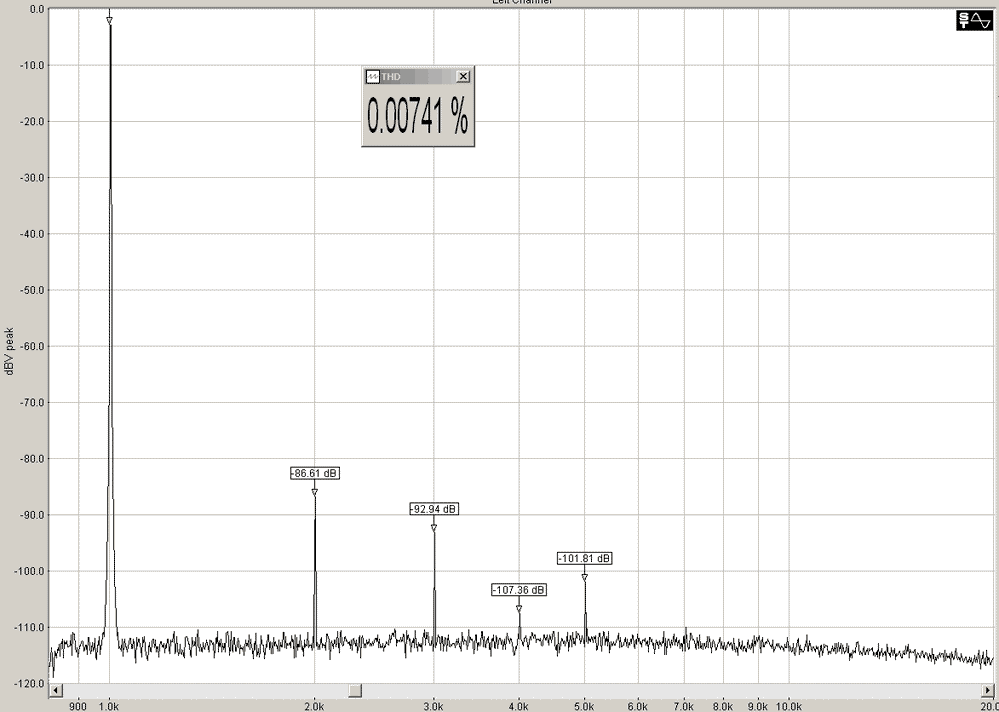Click the -86.61 dB marker label
This screenshot has width=999, height=712.
pos(315,473)
